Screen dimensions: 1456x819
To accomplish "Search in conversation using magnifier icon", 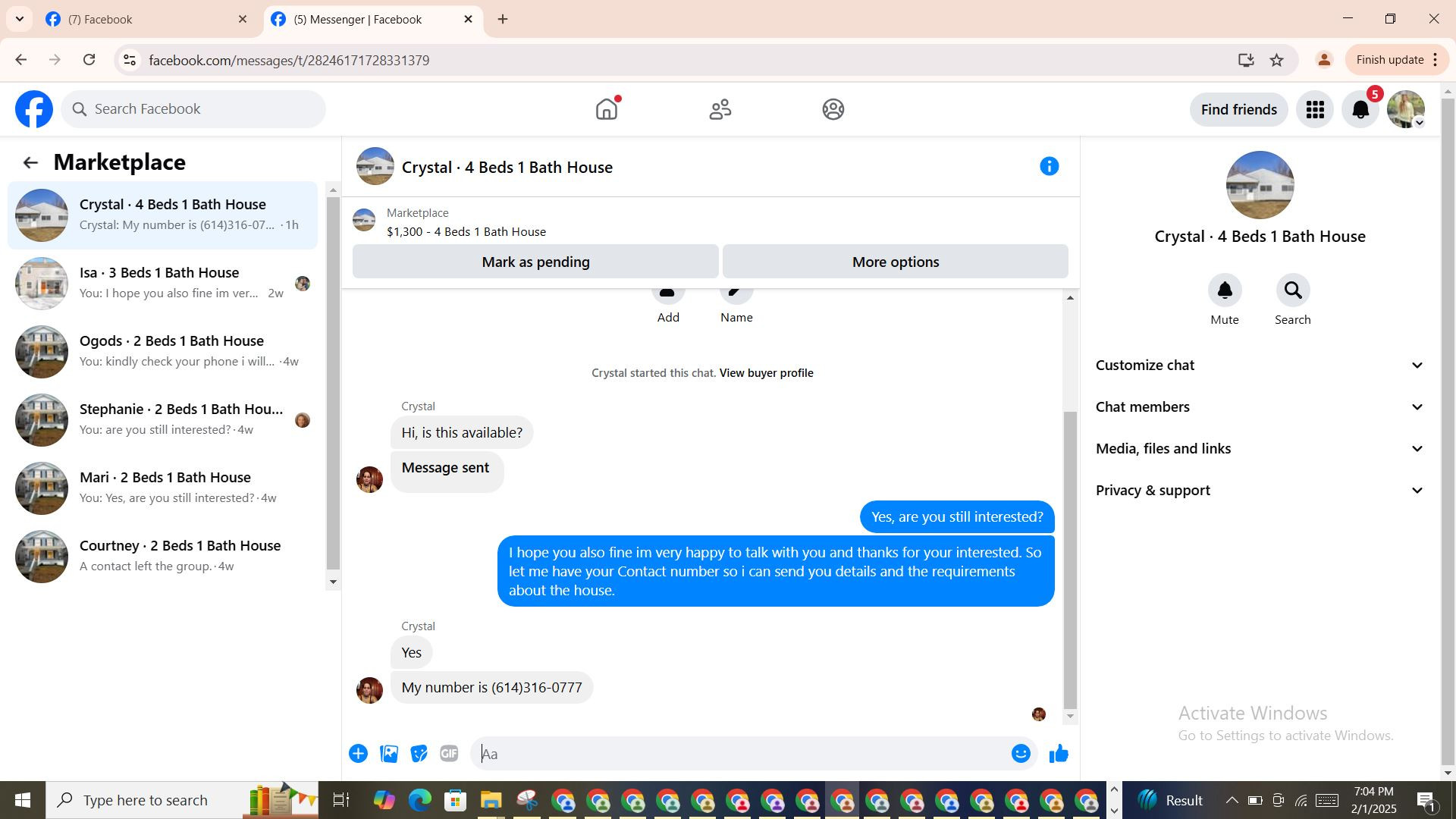I will point(1292,291).
